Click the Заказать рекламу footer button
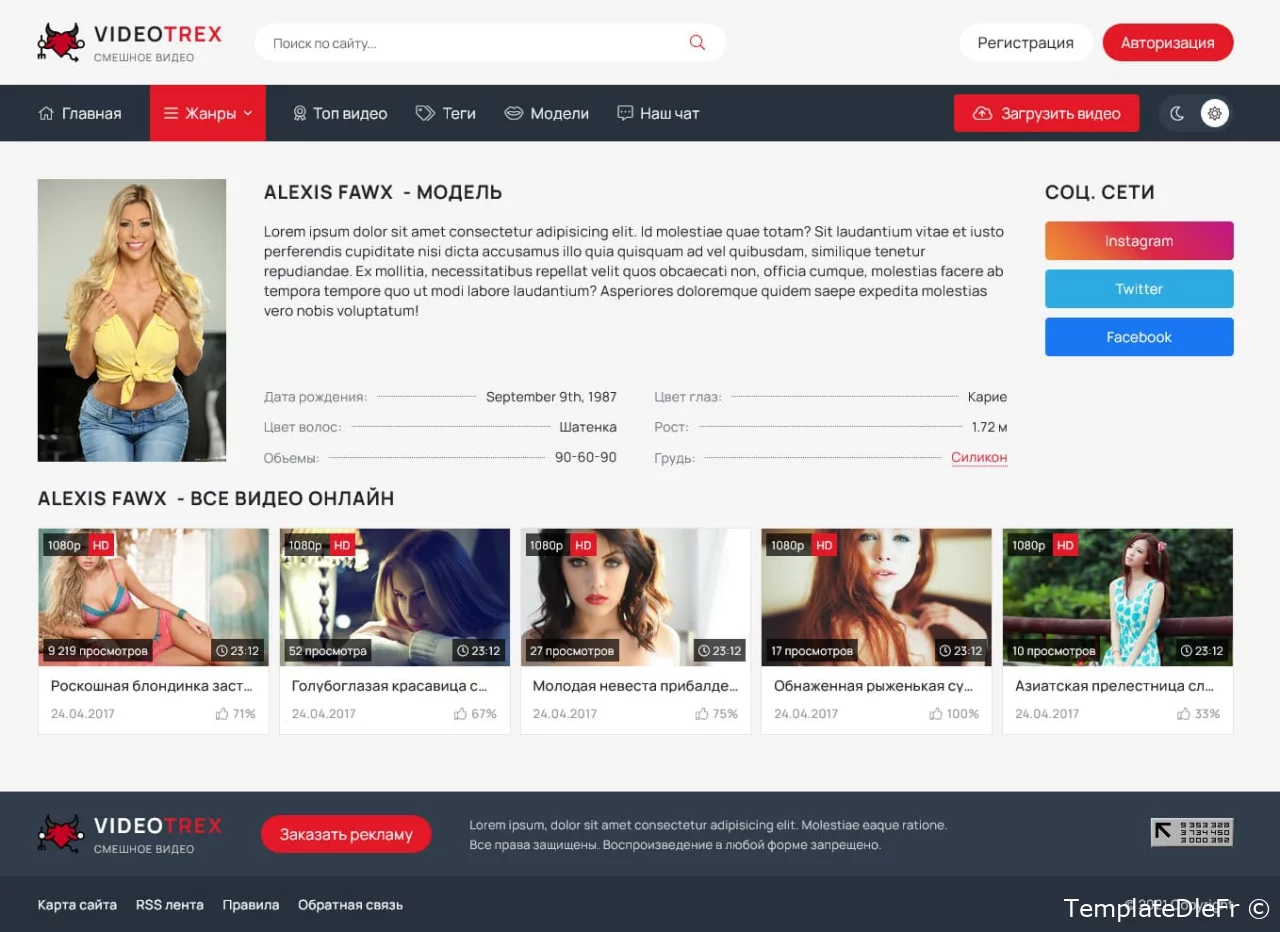 point(346,834)
